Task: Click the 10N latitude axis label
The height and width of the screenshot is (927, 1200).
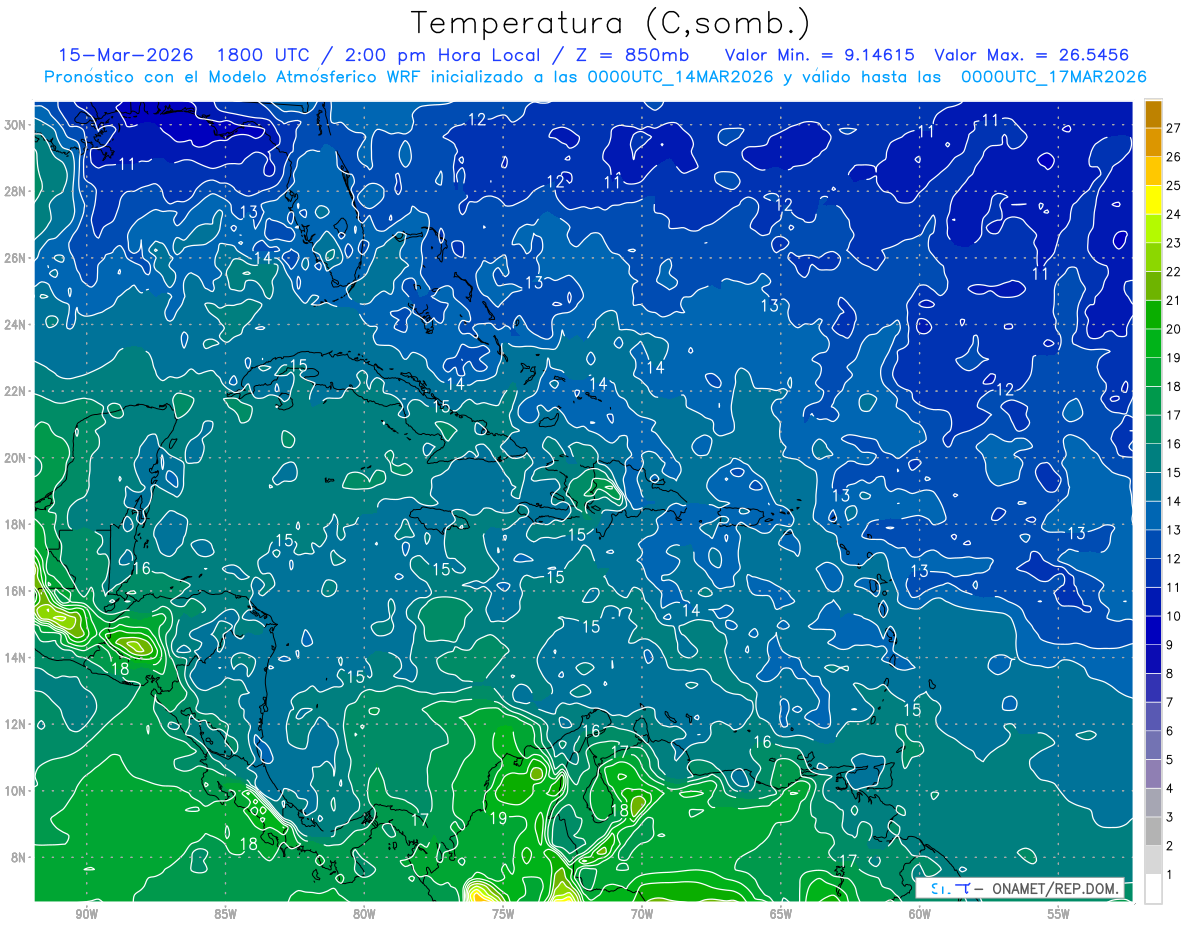Action: pos(17,791)
